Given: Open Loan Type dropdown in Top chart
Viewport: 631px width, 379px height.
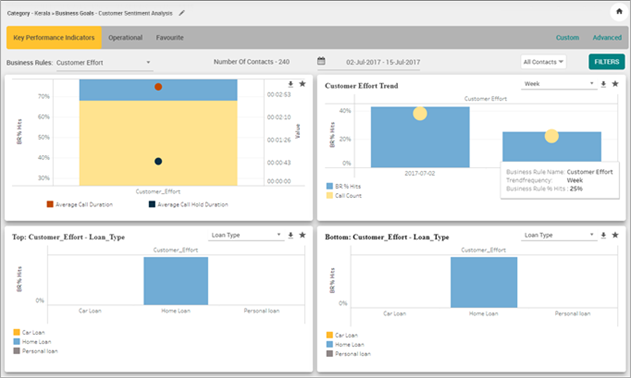Looking at the screenshot, I should (246, 235).
